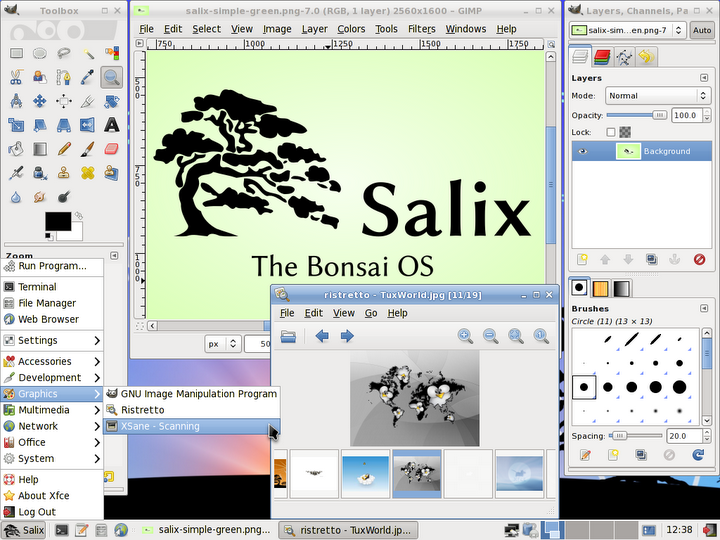
Task: Select the Pencil tool
Action: coord(64,149)
